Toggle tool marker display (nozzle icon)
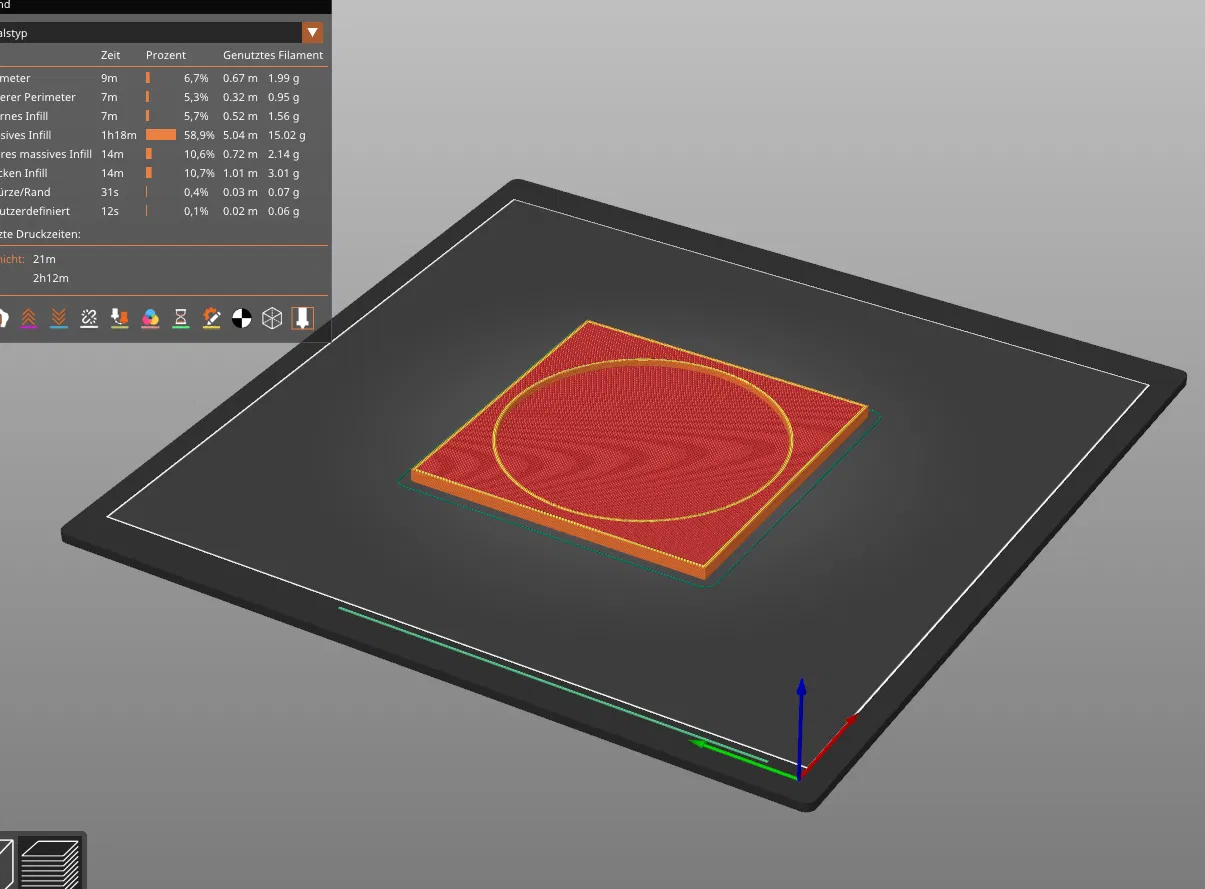Viewport: 1205px width, 889px height. coord(302,318)
